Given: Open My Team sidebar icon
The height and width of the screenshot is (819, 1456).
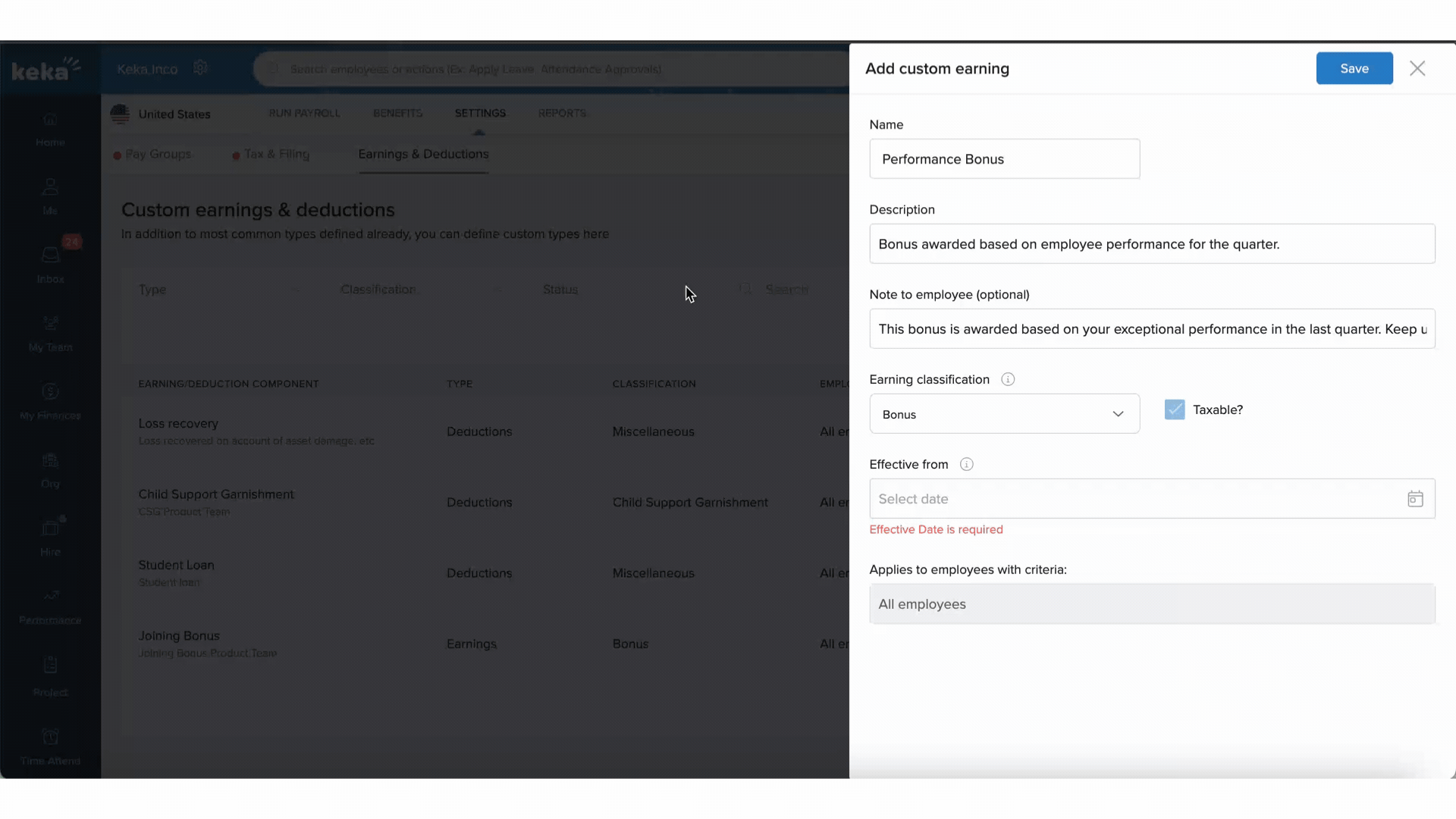Looking at the screenshot, I should point(50,331).
